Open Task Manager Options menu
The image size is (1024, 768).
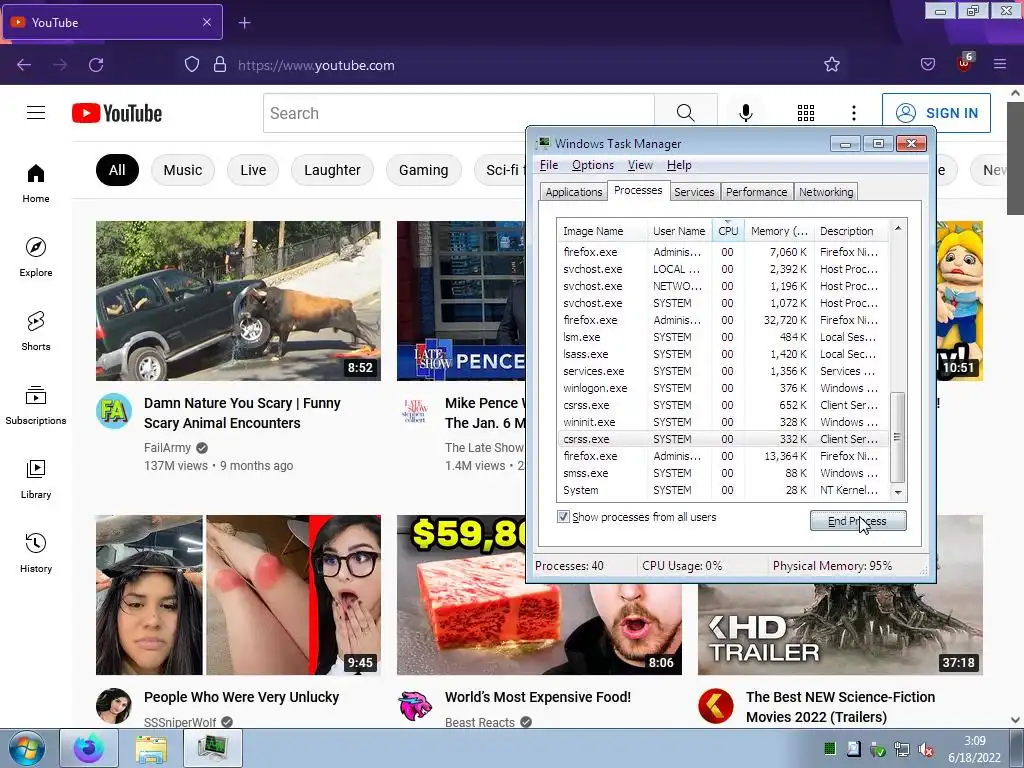pos(592,165)
